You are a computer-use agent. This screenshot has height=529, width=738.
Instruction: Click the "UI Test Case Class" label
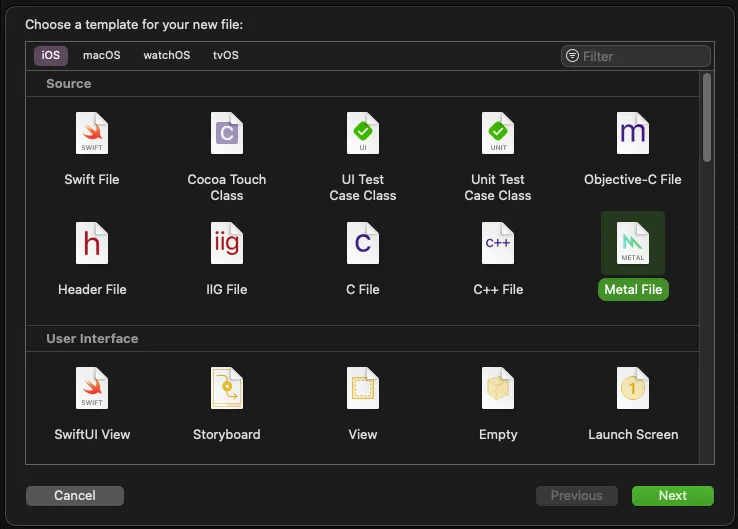(363, 187)
